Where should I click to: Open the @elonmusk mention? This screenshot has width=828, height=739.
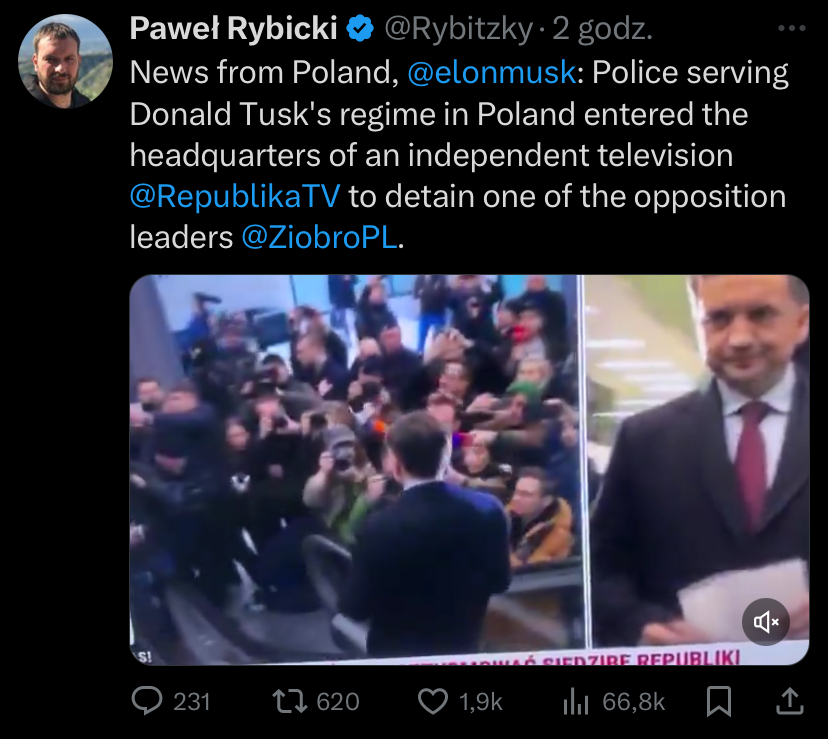pyautogui.click(x=491, y=72)
